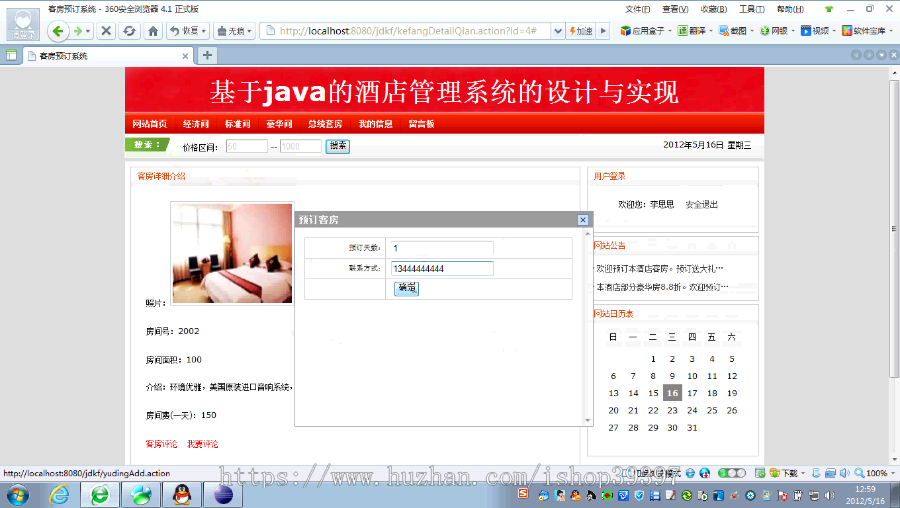Open the 总统套房 room category
This screenshot has height=508, width=900.
click(325, 124)
